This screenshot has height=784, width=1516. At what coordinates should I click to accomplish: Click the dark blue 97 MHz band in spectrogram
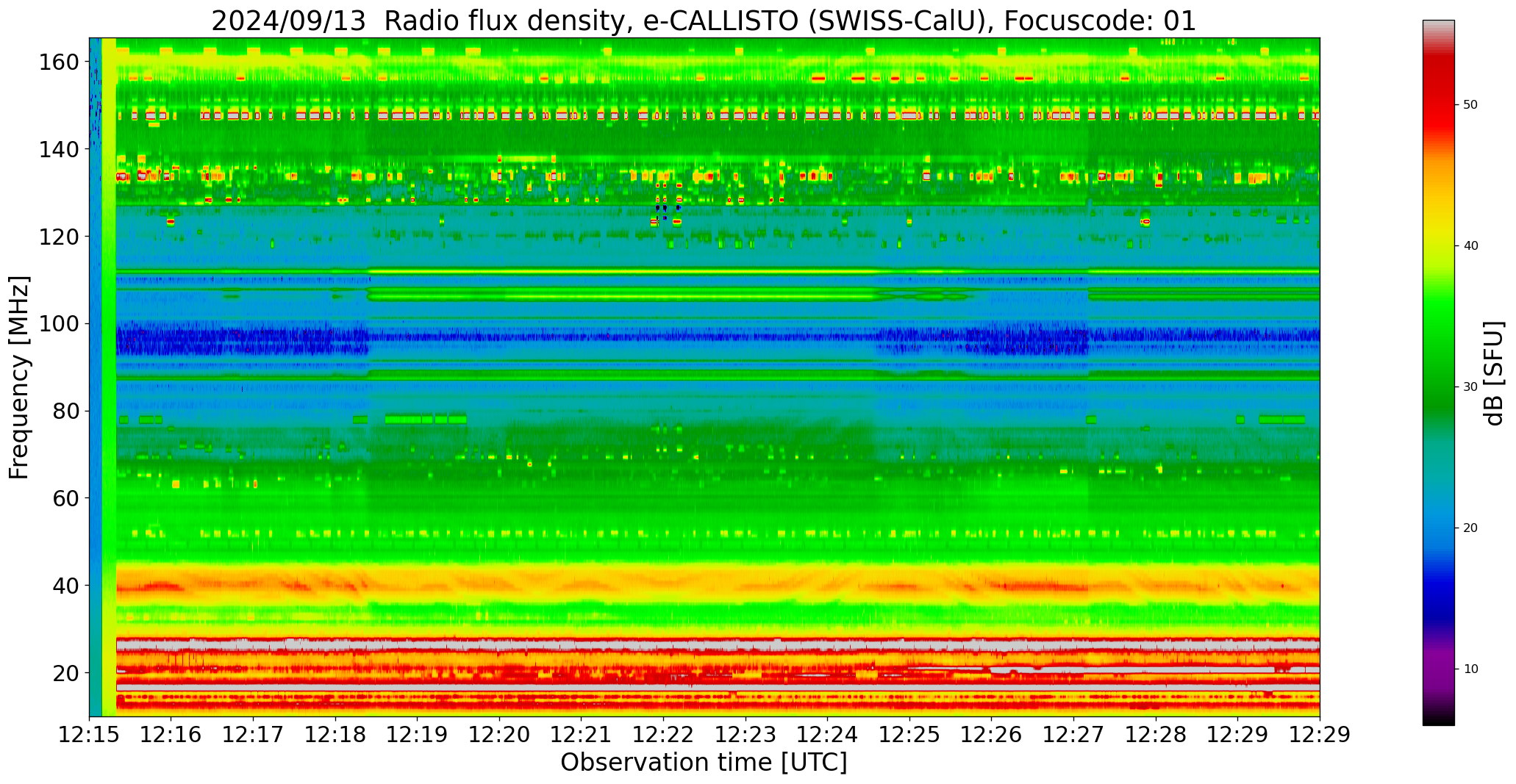[x=718, y=337]
